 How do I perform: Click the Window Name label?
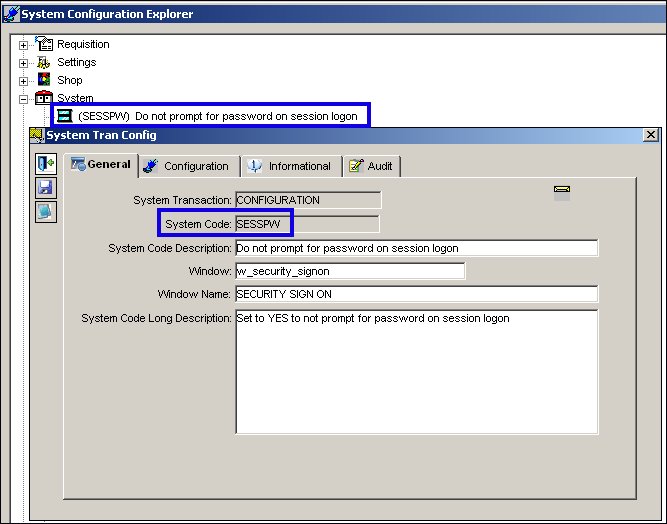point(194,294)
